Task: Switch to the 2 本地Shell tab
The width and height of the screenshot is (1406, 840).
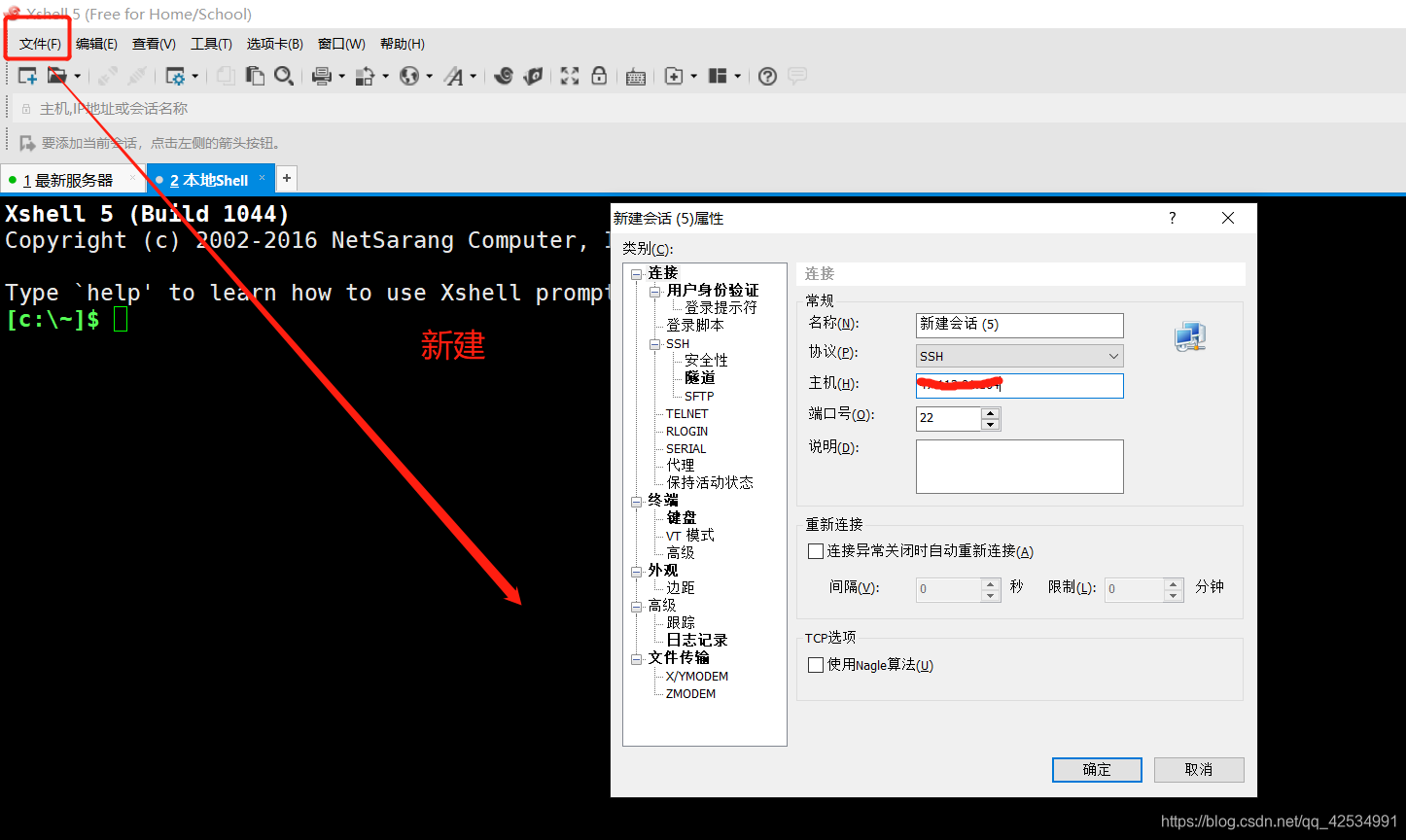Action: [209, 180]
